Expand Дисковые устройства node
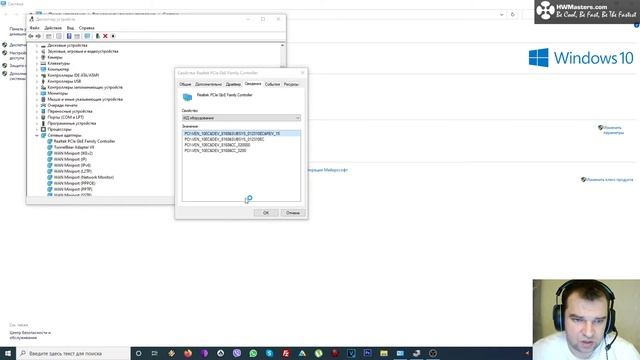Image resolution: width=640 pixels, height=360 pixels. point(37,46)
